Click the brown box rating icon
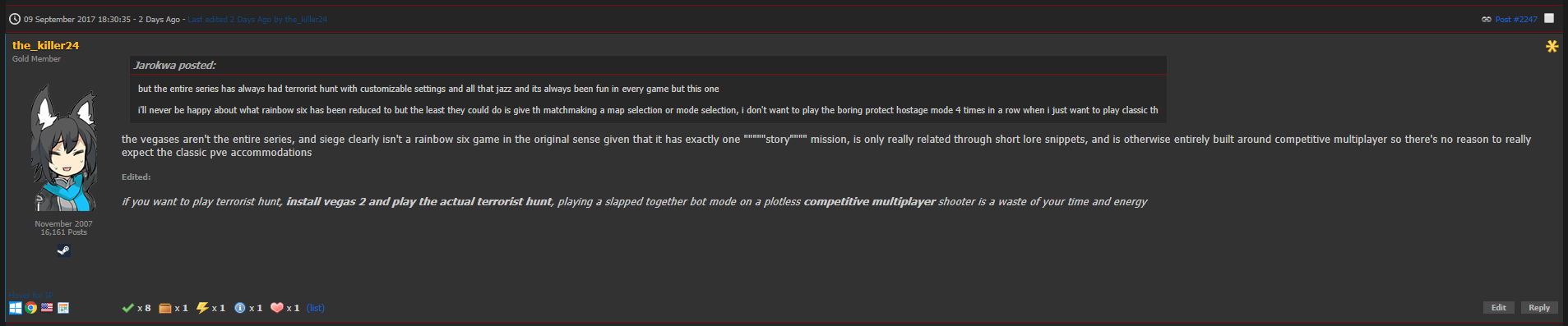This screenshot has width=1568, height=326. 165,308
